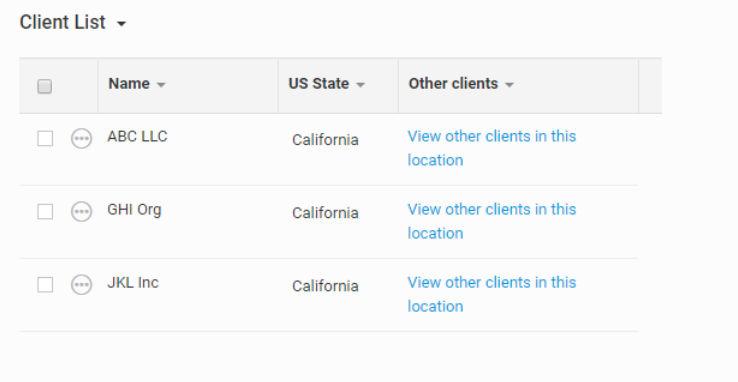Viewport: 738px width, 382px height.
Task: Check the box for GHI Org row
Action: (45, 212)
